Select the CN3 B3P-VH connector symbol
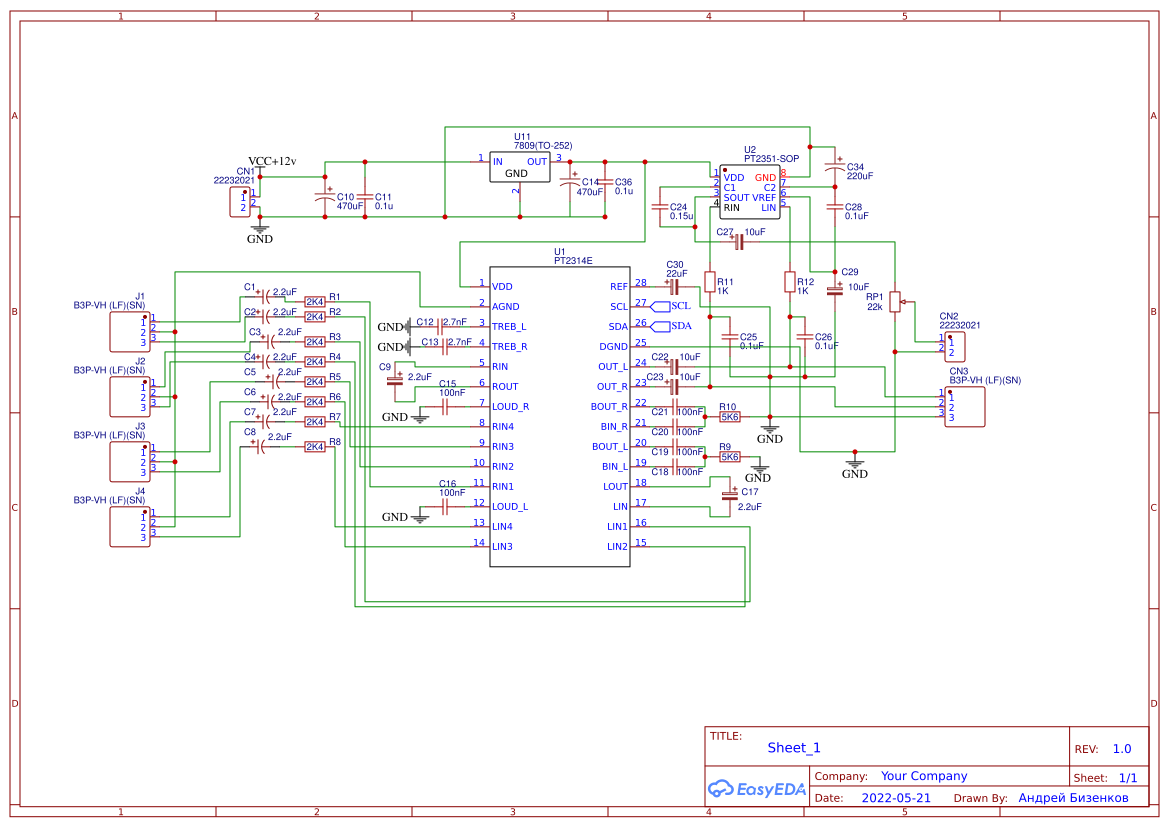Image resolution: width=1169 pixels, height=827 pixels. pos(963,405)
